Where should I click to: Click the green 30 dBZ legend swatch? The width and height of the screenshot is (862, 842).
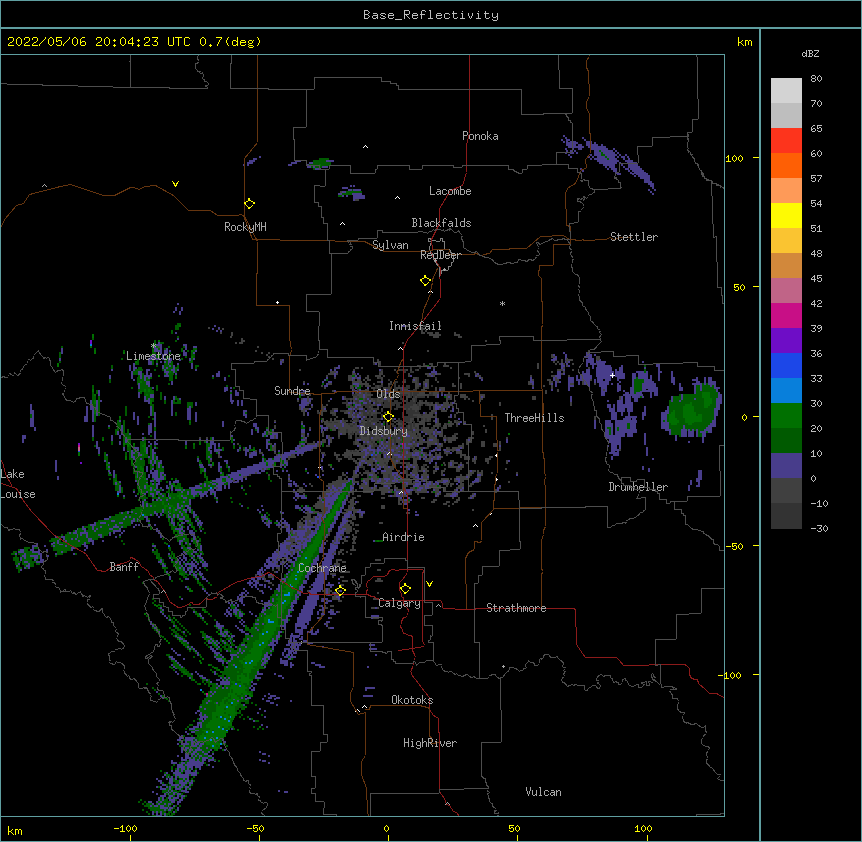(786, 416)
